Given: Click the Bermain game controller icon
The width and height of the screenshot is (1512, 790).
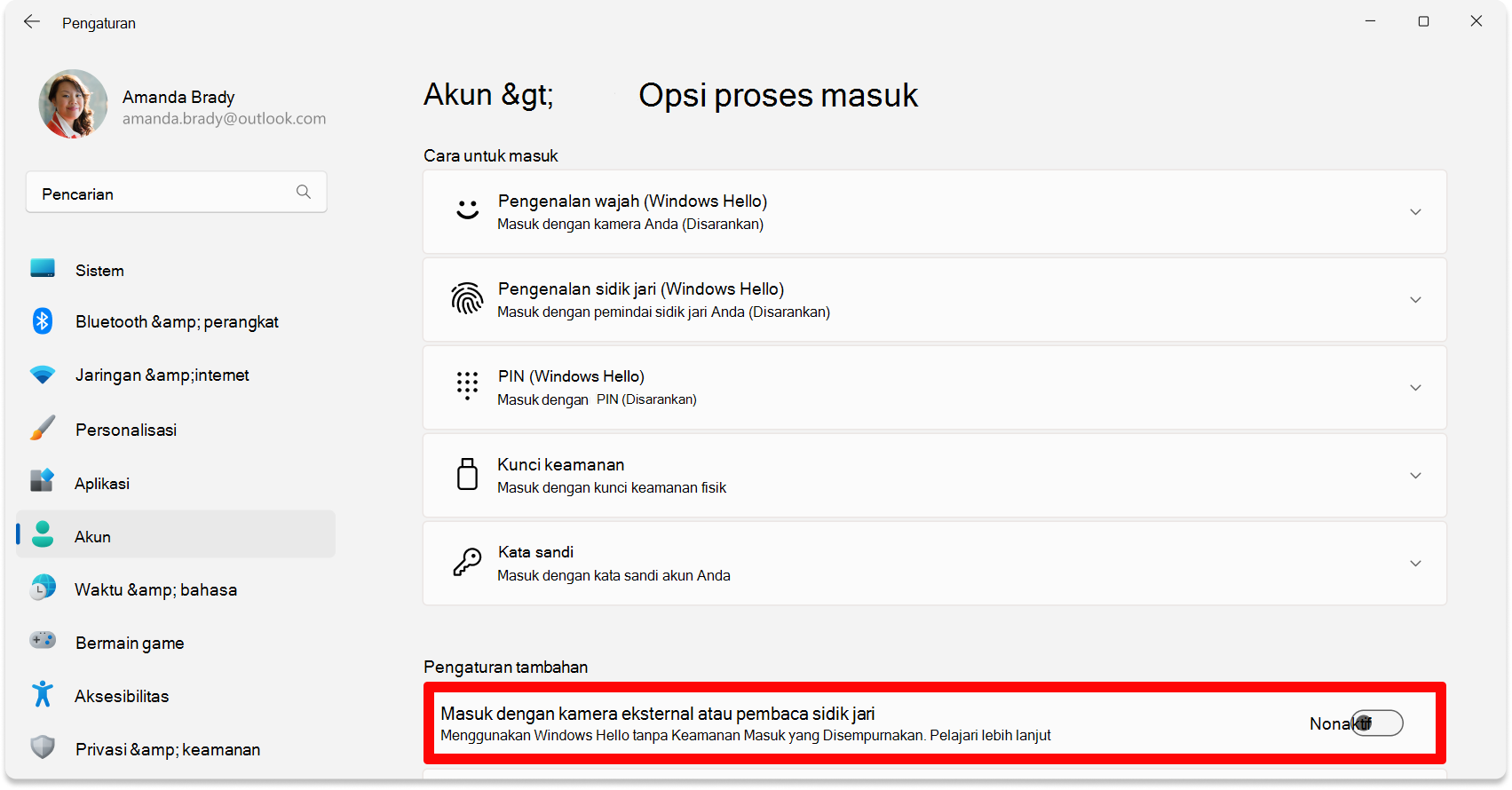Looking at the screenshot, I should tap(43, 640).
